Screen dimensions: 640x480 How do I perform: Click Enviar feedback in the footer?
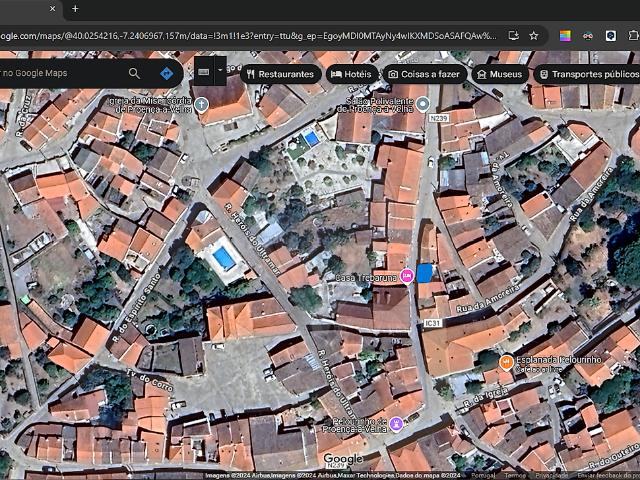click(608, 476)
